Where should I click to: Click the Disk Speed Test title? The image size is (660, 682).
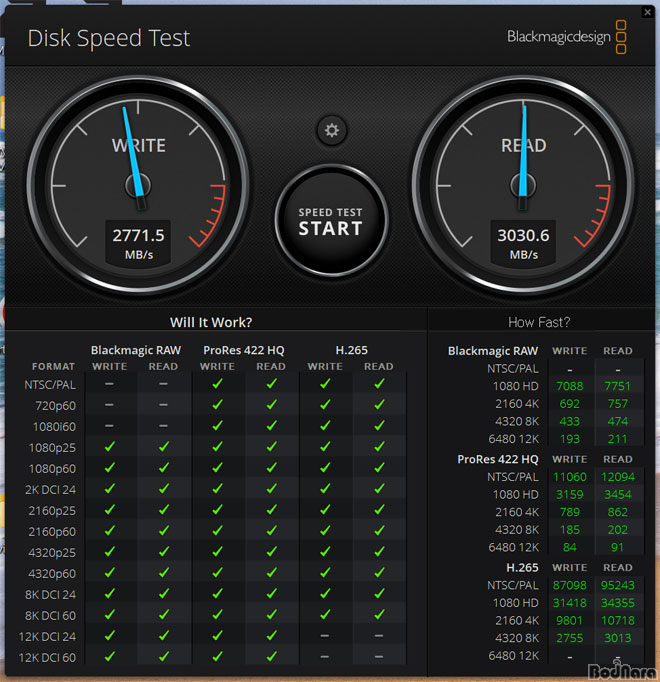coord(109,38)
